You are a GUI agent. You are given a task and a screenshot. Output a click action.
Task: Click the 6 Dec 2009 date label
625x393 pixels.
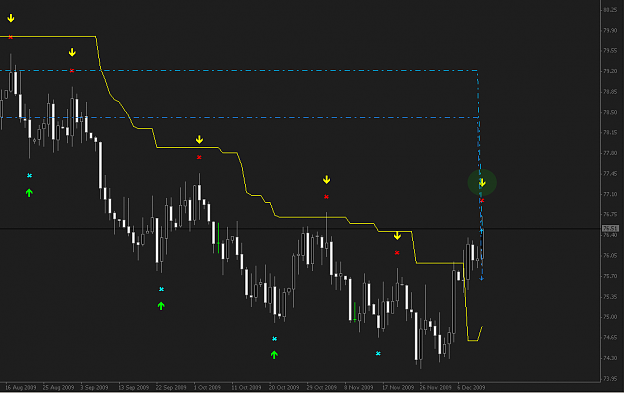pos(471,387)
